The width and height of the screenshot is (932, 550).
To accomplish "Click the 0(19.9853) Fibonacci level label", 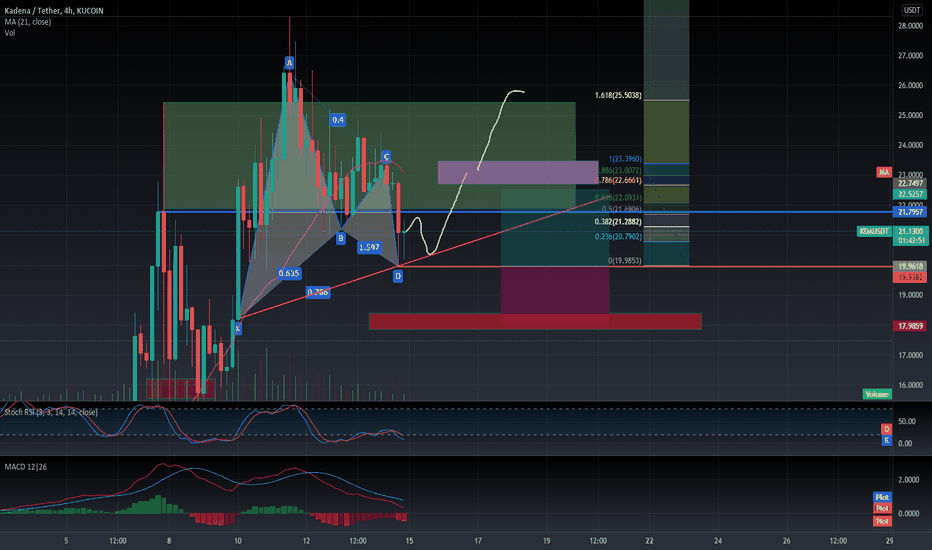I will tap(625, 260).
